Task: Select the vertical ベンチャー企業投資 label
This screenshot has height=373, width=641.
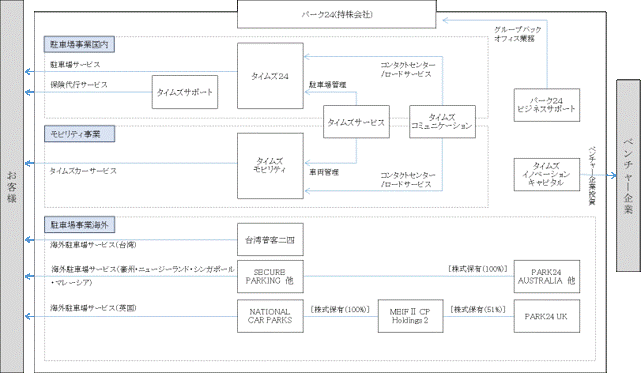Action: (x=592, y=175)
